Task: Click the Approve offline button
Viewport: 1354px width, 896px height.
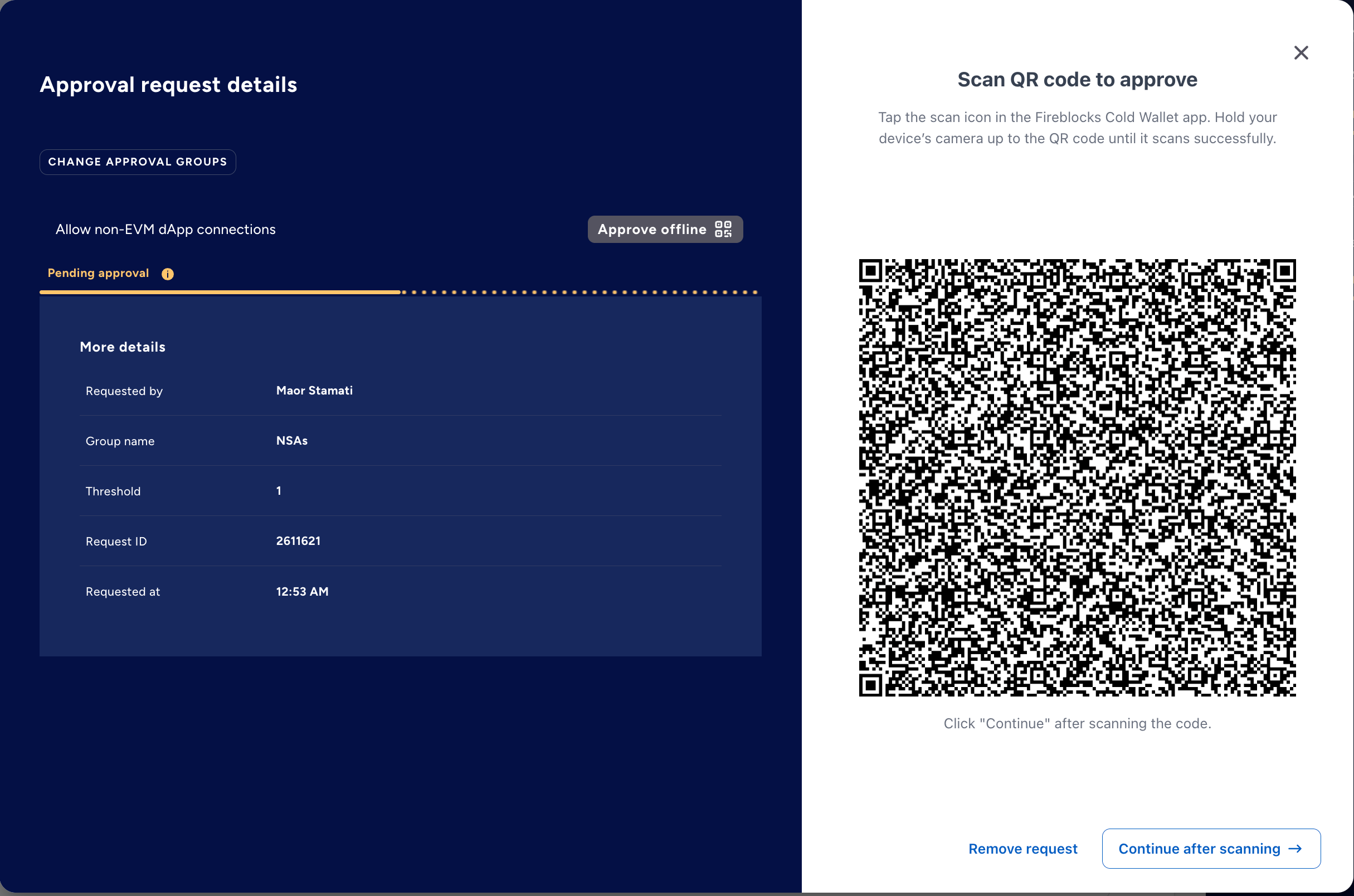Action: 665,229
